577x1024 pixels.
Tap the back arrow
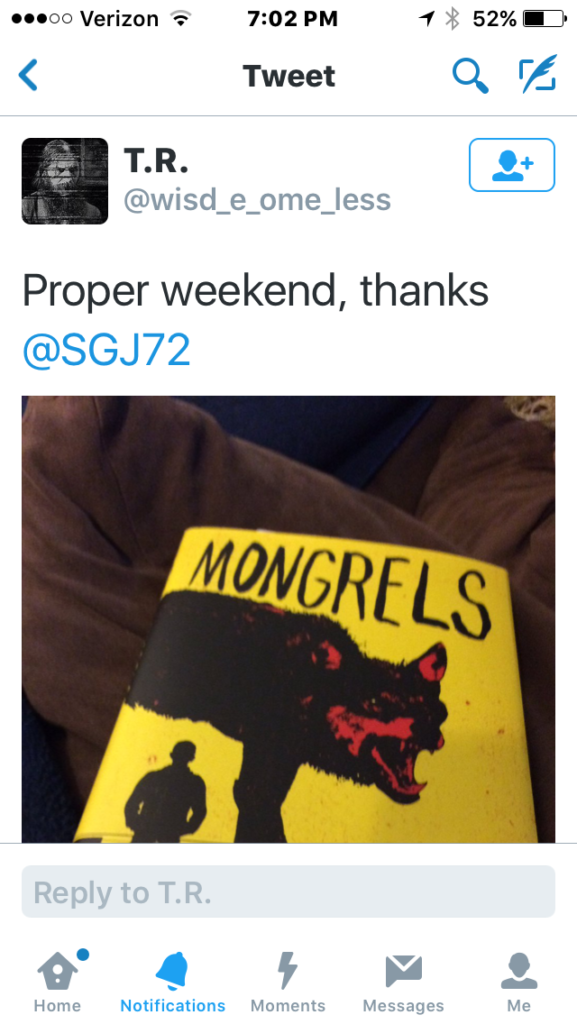tap(28, 74)
